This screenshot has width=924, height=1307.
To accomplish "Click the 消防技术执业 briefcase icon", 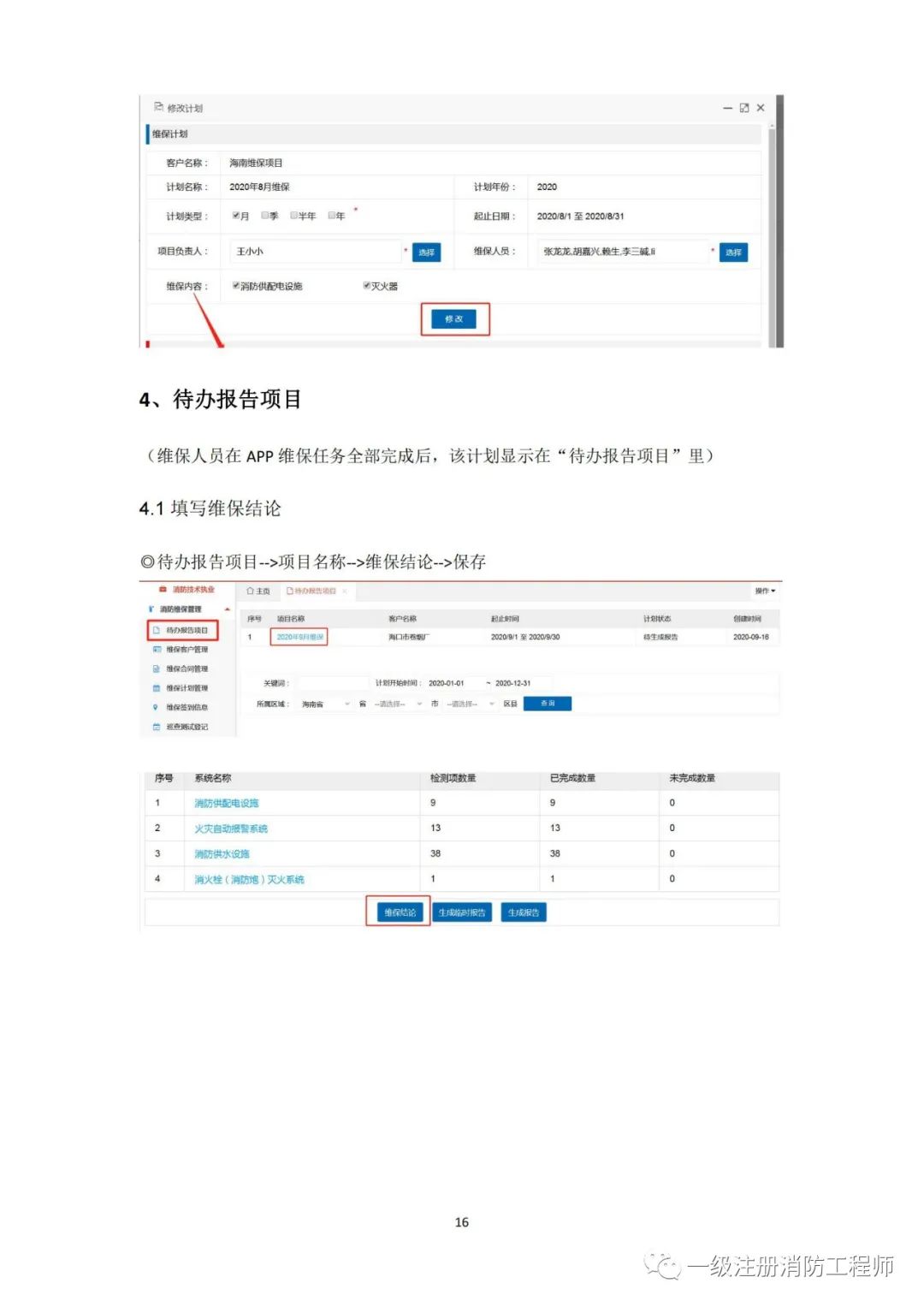I will (x=163, y=590).
